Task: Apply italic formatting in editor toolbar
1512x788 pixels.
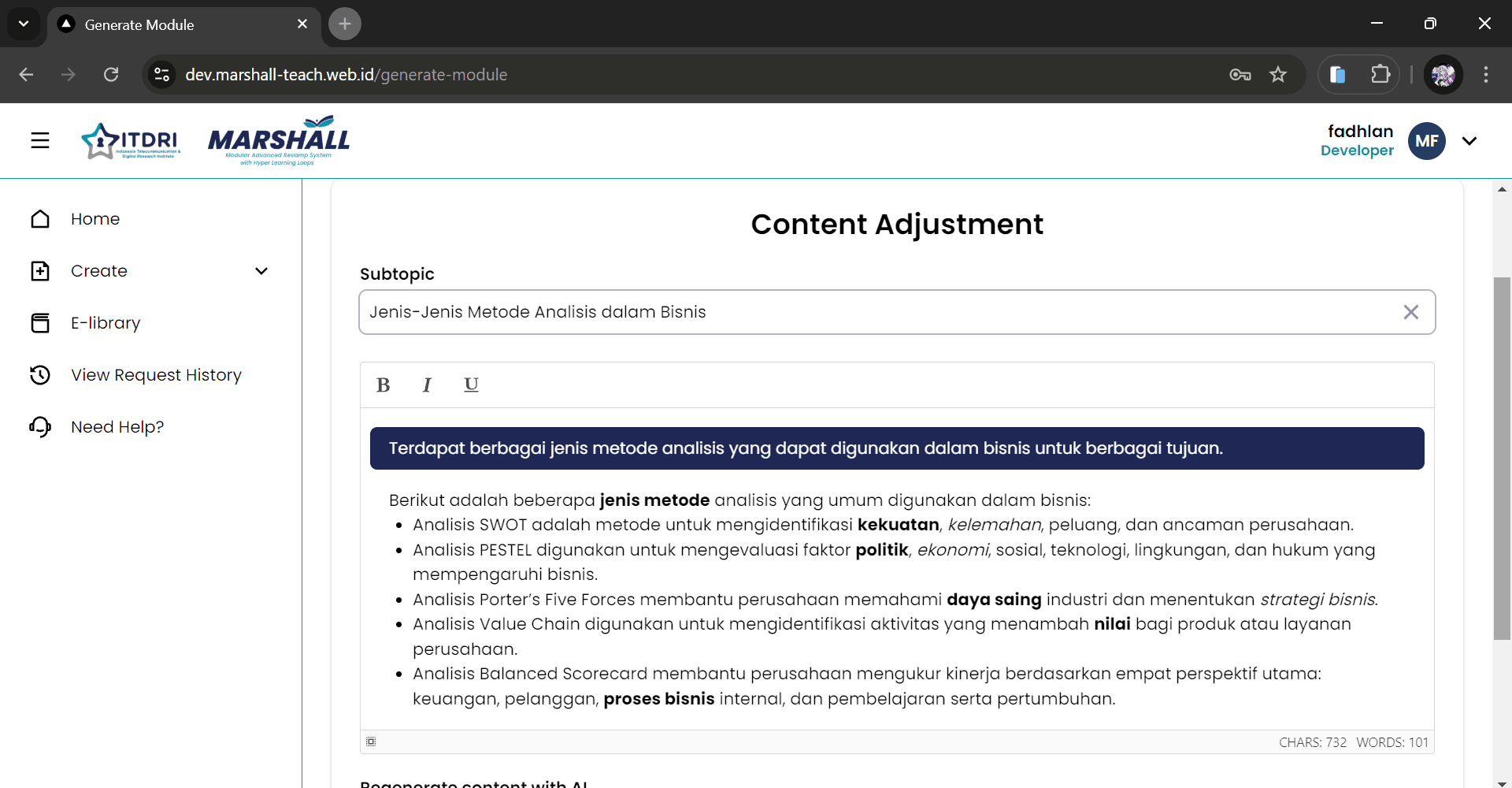Action: (427, 385)
